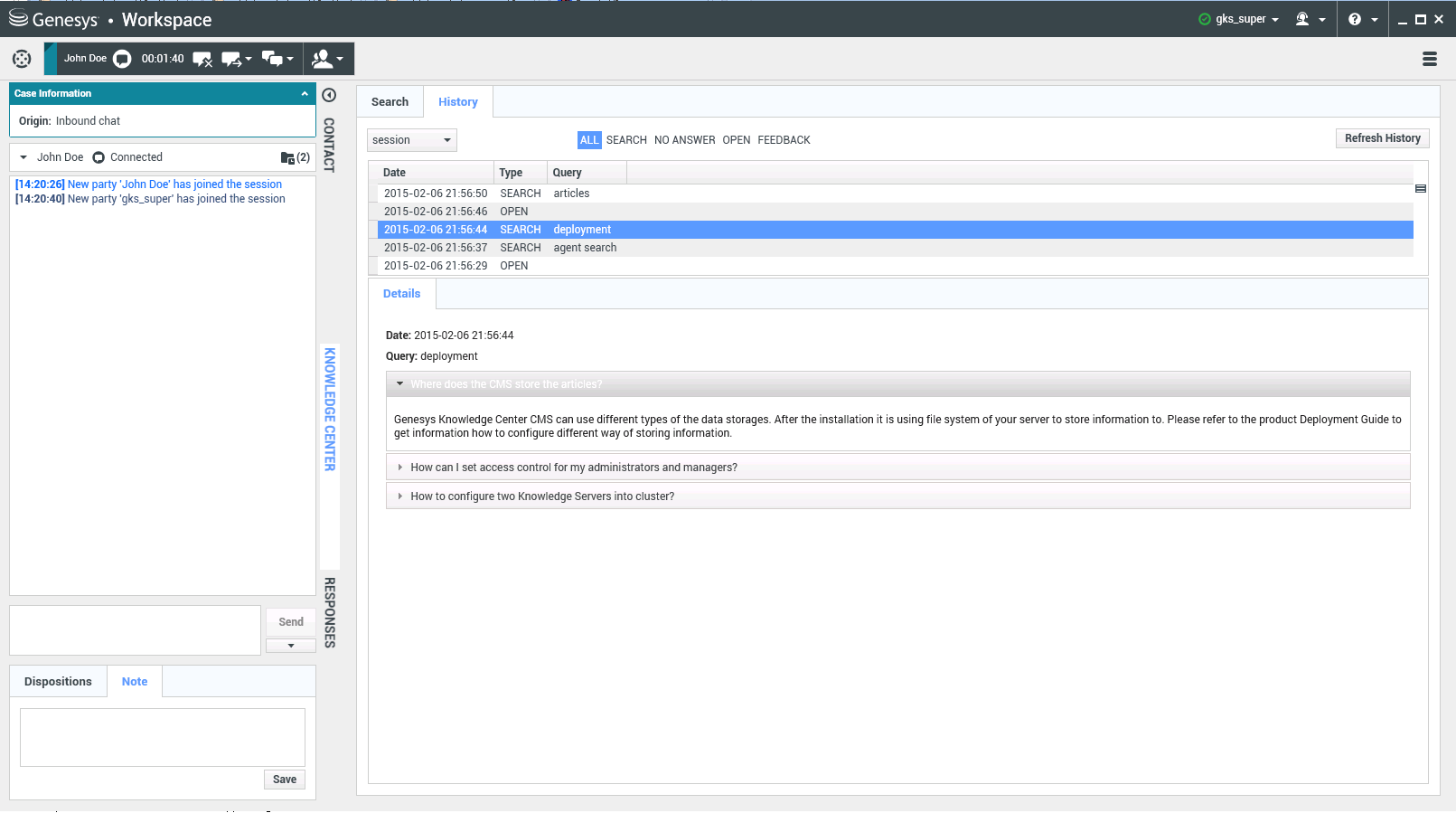Open the chat conference dropdown arrow
1456x813 pixels.
(x=290, y=59)
